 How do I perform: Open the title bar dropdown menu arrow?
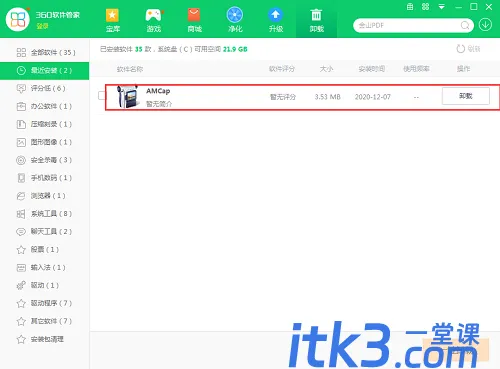click(442, 7)
